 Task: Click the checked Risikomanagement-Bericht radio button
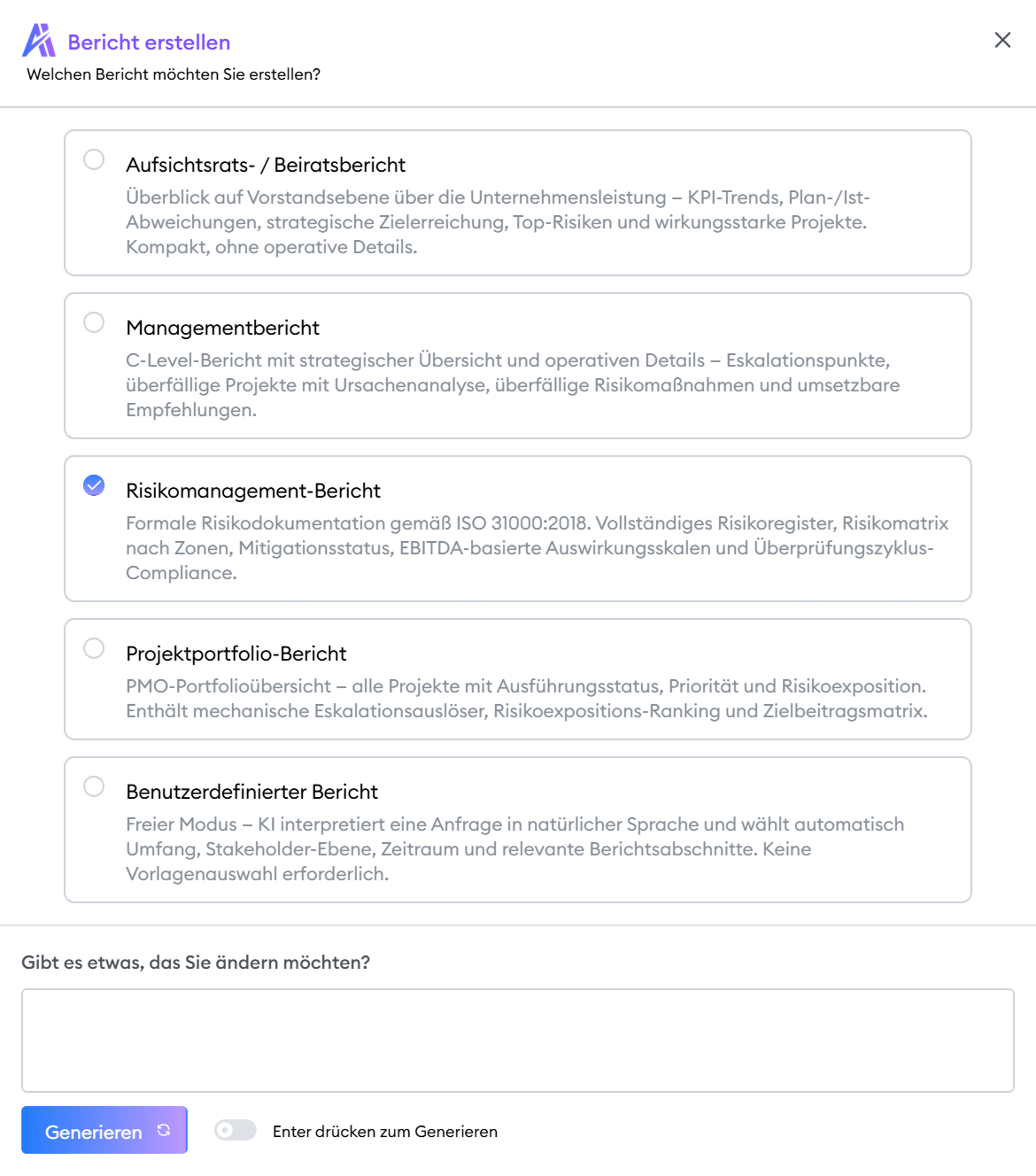pos(94,485)
